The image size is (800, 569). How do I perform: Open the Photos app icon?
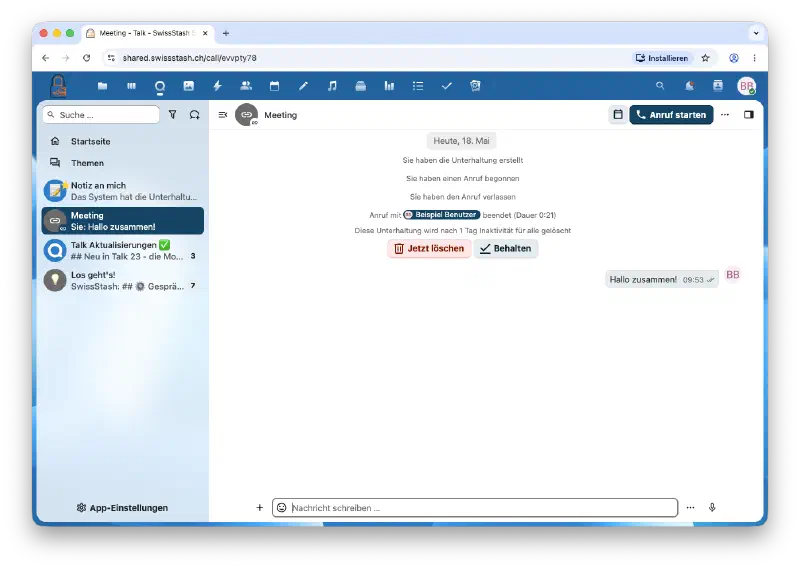pyautogui.click(x=189, y=86)
